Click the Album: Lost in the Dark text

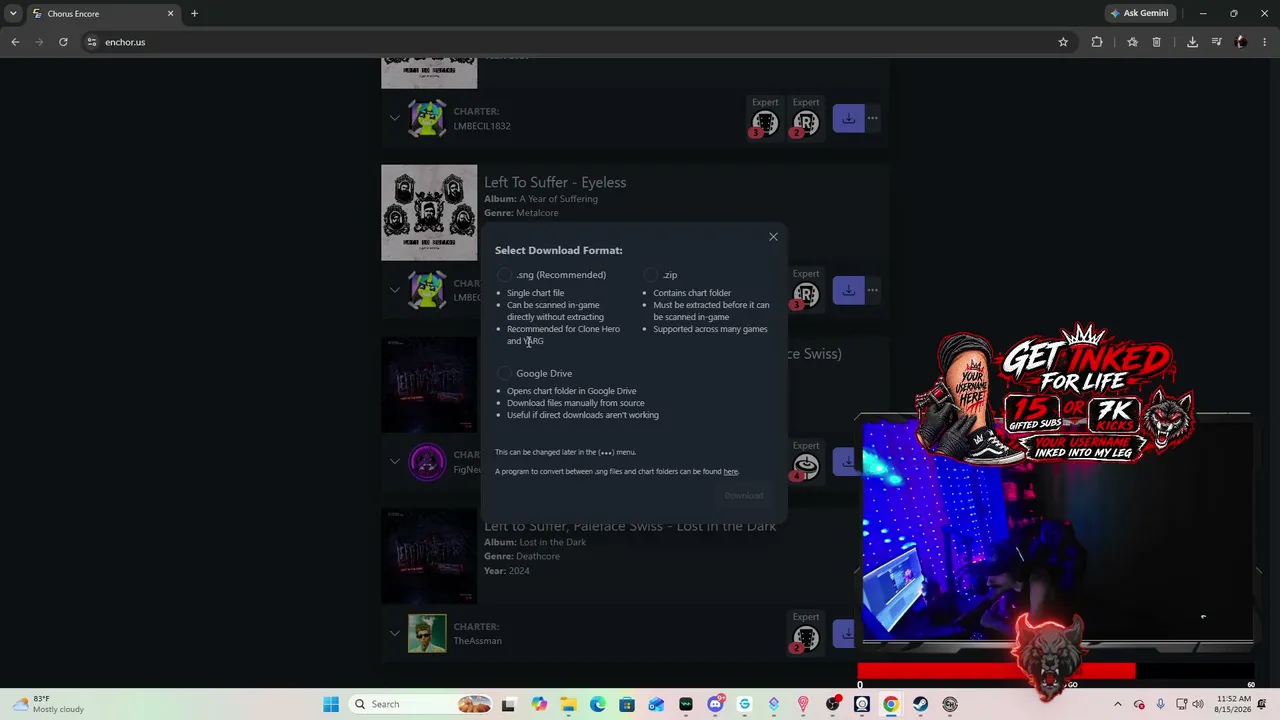(535, 542)
